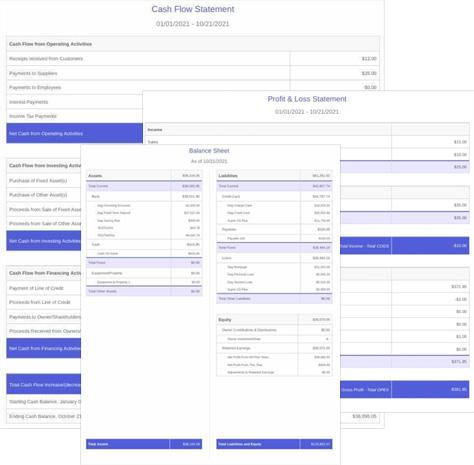
Task: Select the Purchase of Fixed Asset(s) row
Action: [44, 181]
